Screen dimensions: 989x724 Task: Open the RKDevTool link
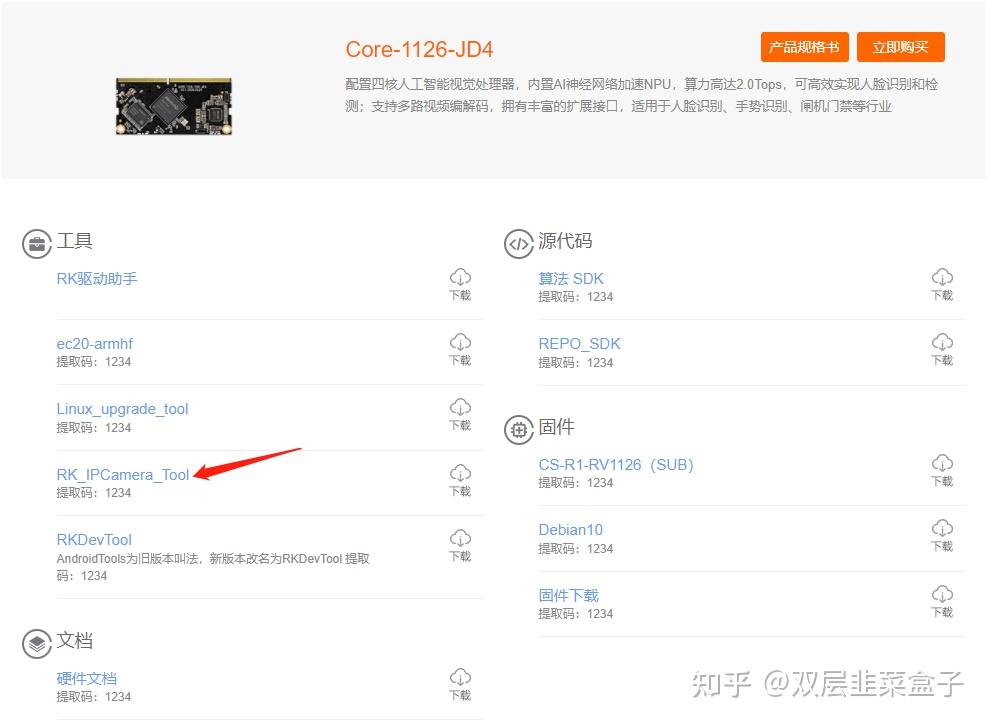pos(94,540)
